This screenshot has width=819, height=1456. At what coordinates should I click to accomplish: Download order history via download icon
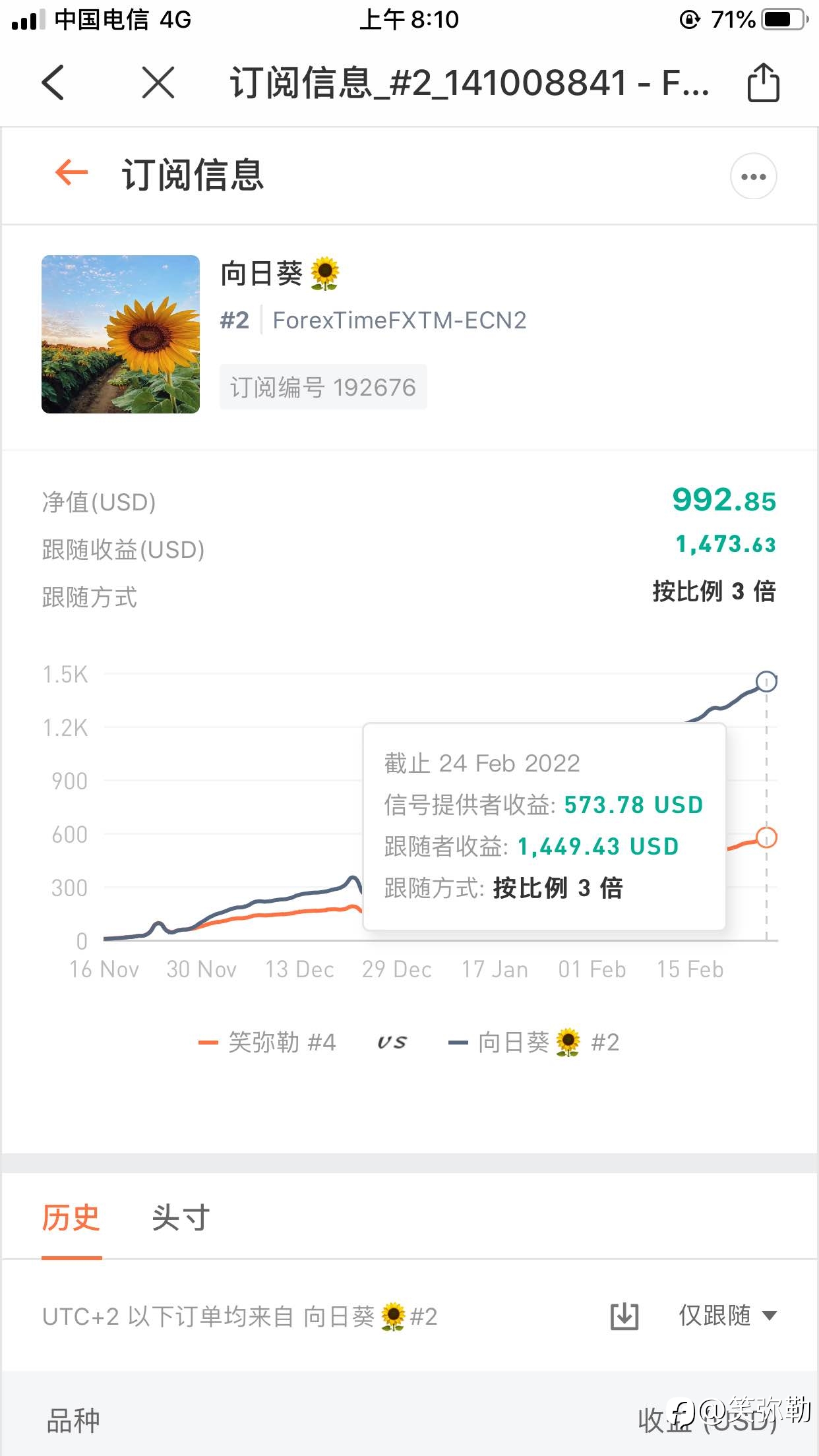pyautogui.click(x=624, y=1316)
